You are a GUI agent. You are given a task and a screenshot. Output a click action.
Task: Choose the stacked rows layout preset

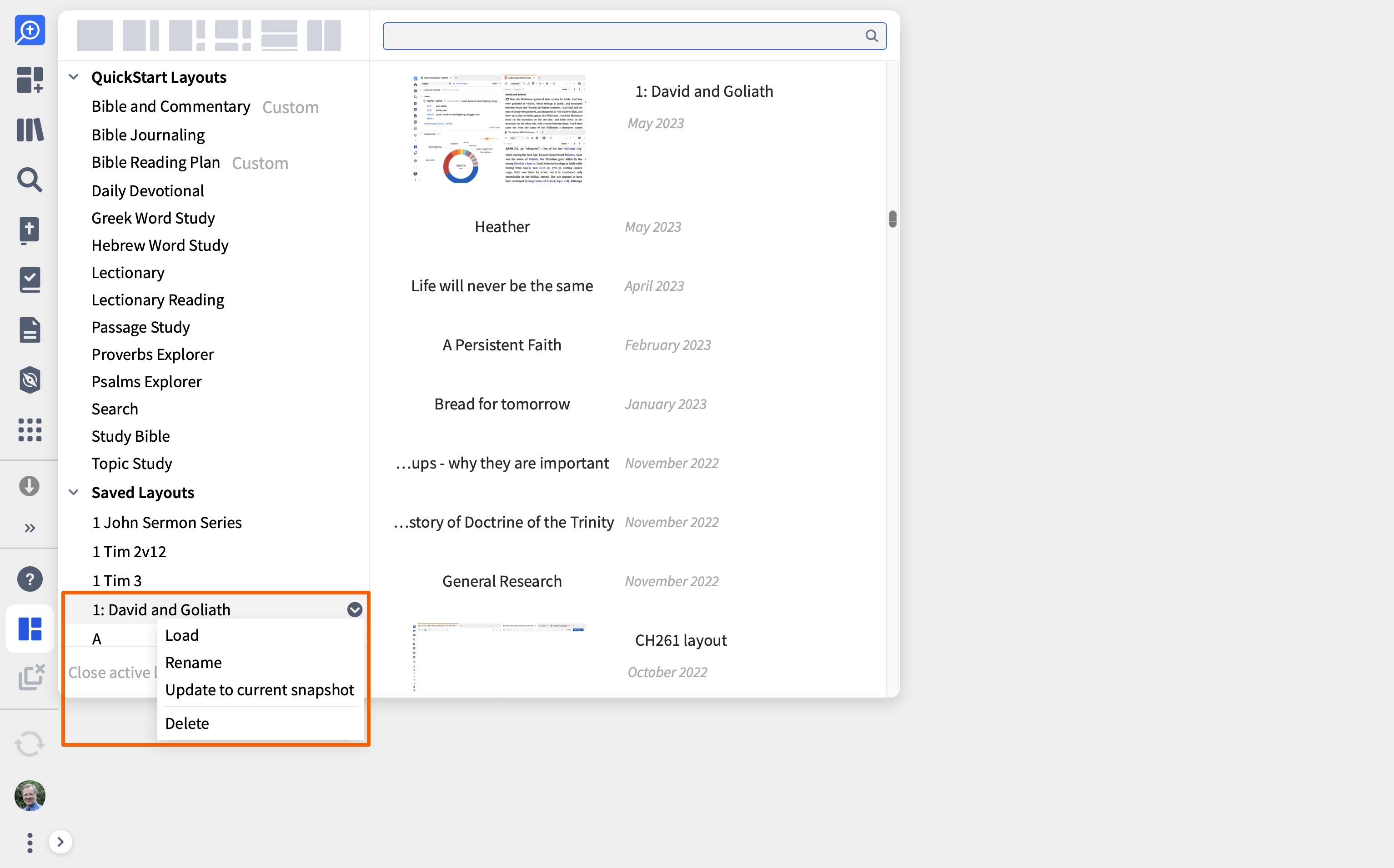click(279, 35)
